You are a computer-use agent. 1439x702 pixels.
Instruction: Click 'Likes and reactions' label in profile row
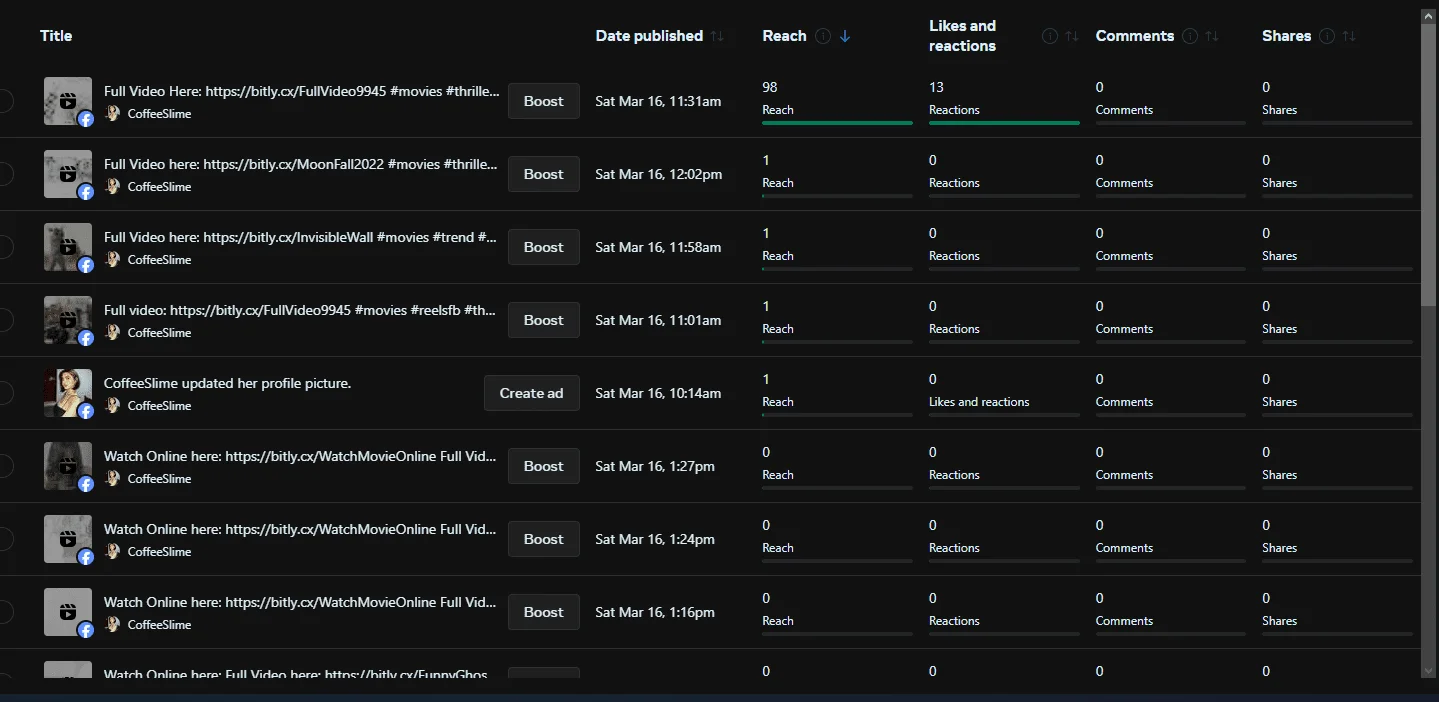[979, 402]
